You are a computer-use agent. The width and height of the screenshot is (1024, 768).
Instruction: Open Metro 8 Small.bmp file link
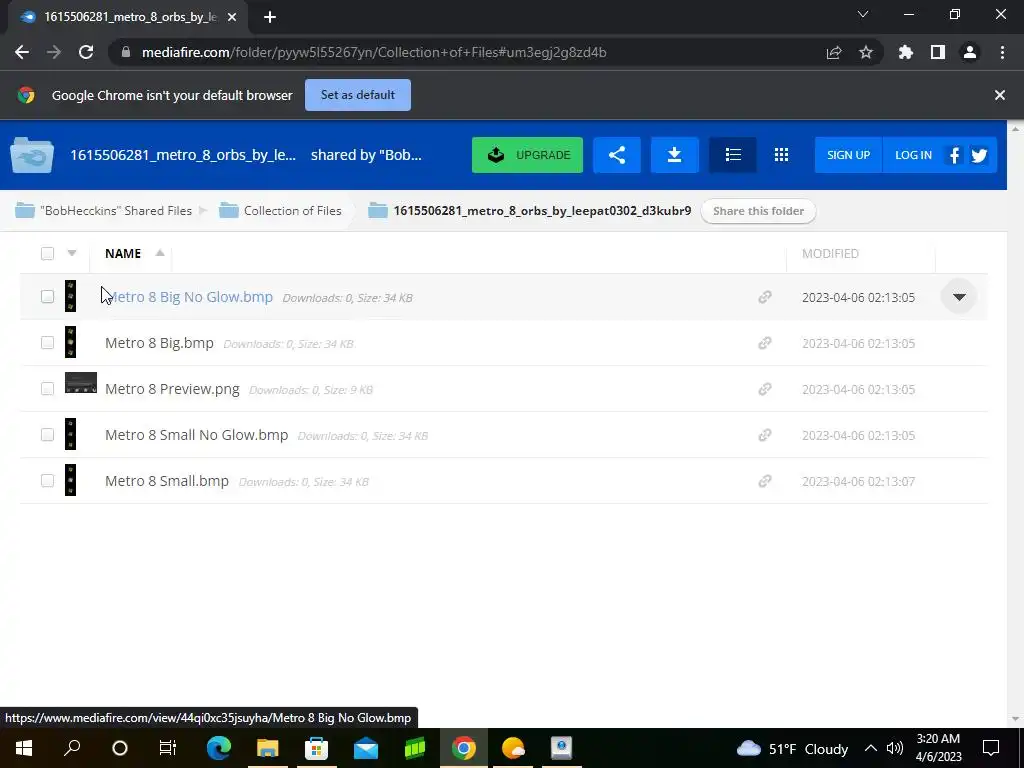coord(167,481)
